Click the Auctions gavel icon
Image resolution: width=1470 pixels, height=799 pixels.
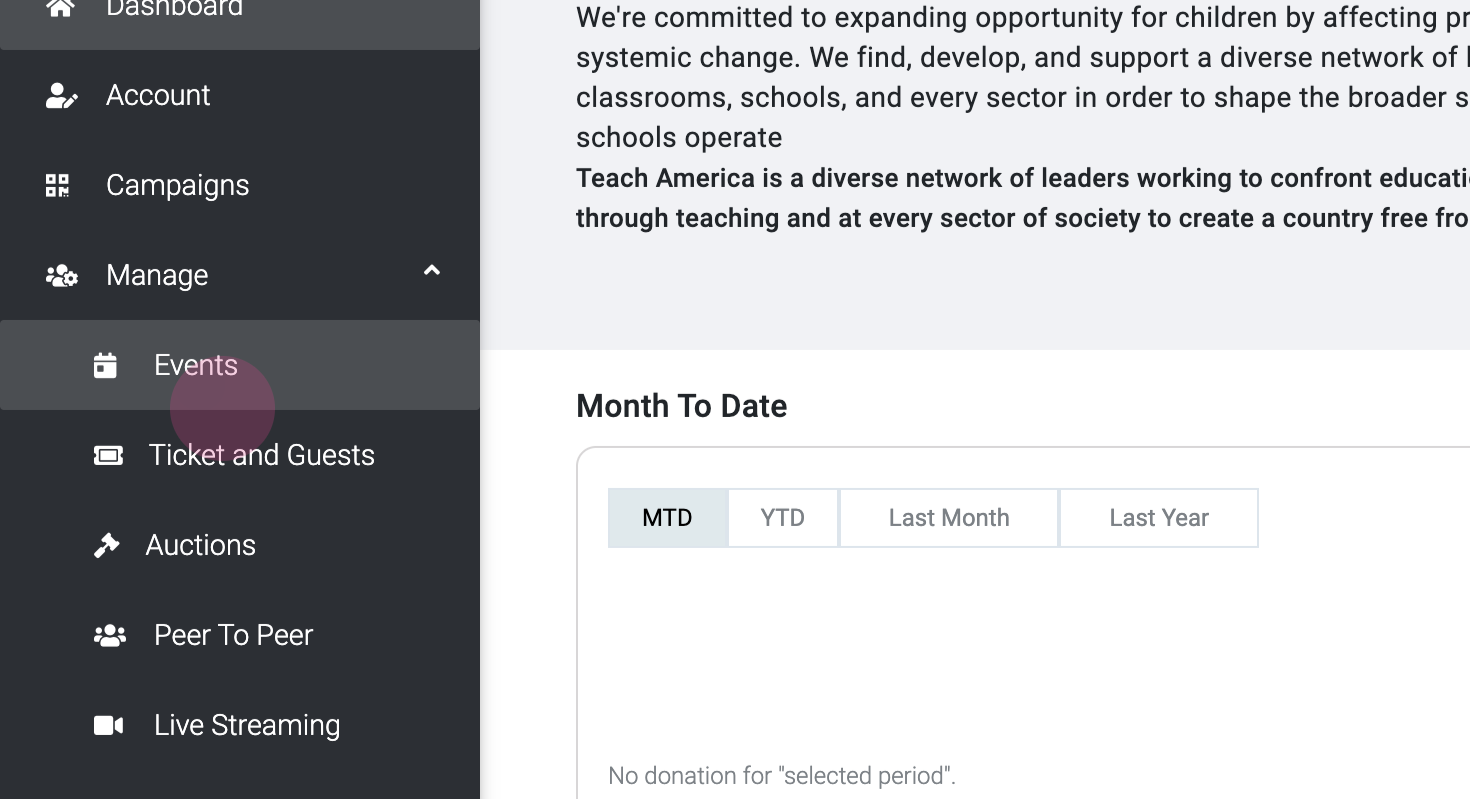coord(106,546)
